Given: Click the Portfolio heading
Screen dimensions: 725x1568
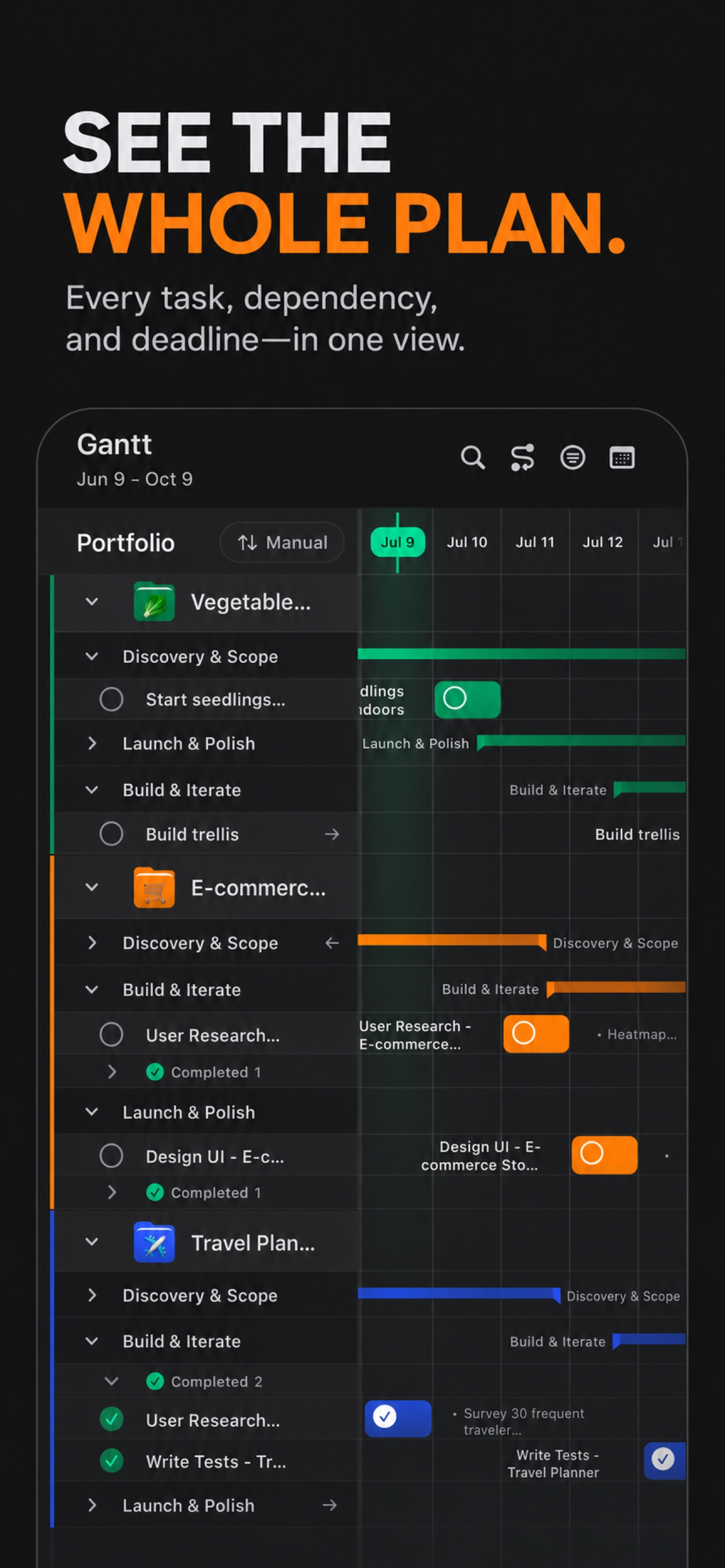Looking at the screenshot, I should point(125,542).
